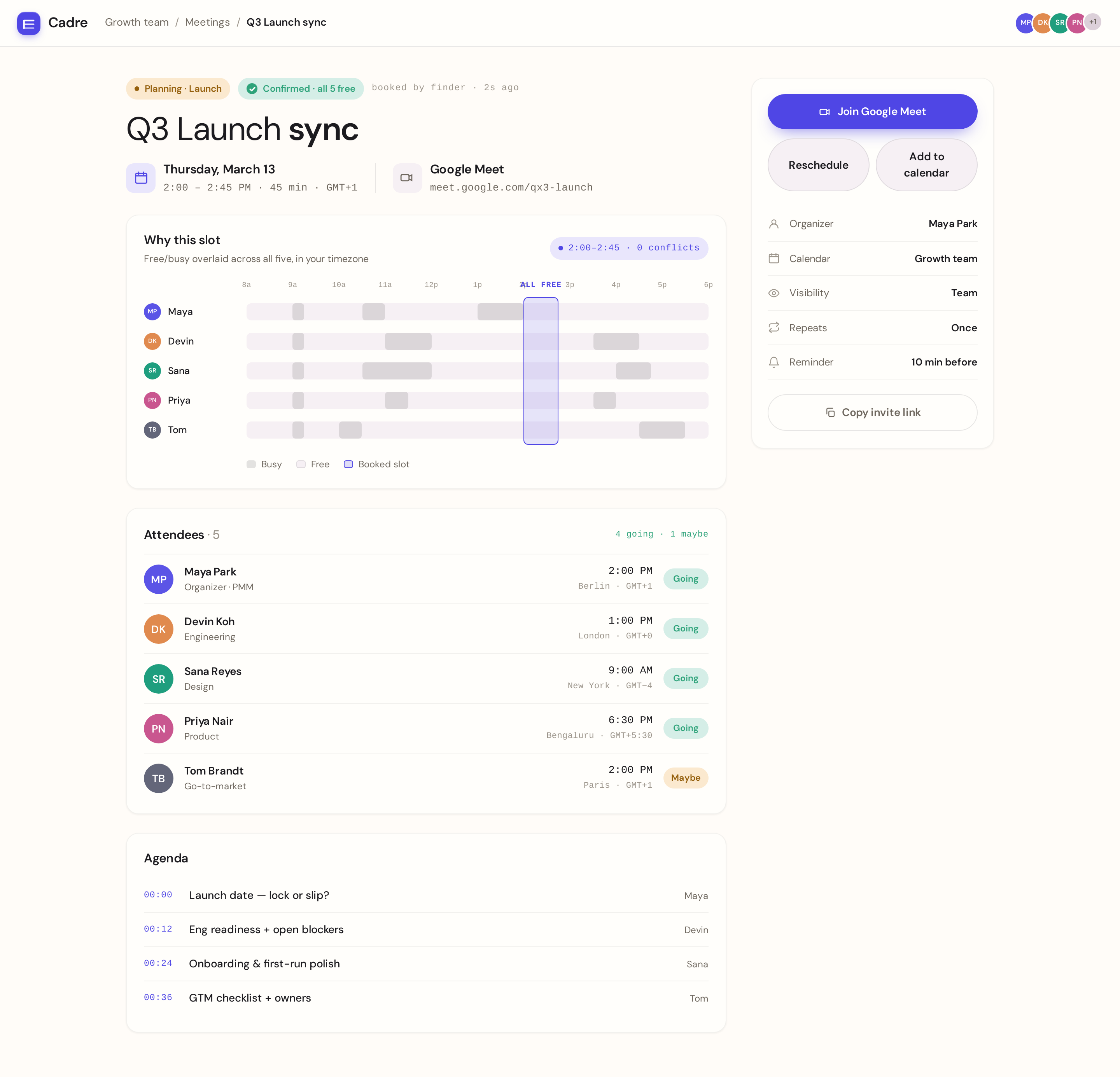Join Google Meet call
This screenshot has height=1077, width=1120.
pyautogui.click(x=872, y=112)
